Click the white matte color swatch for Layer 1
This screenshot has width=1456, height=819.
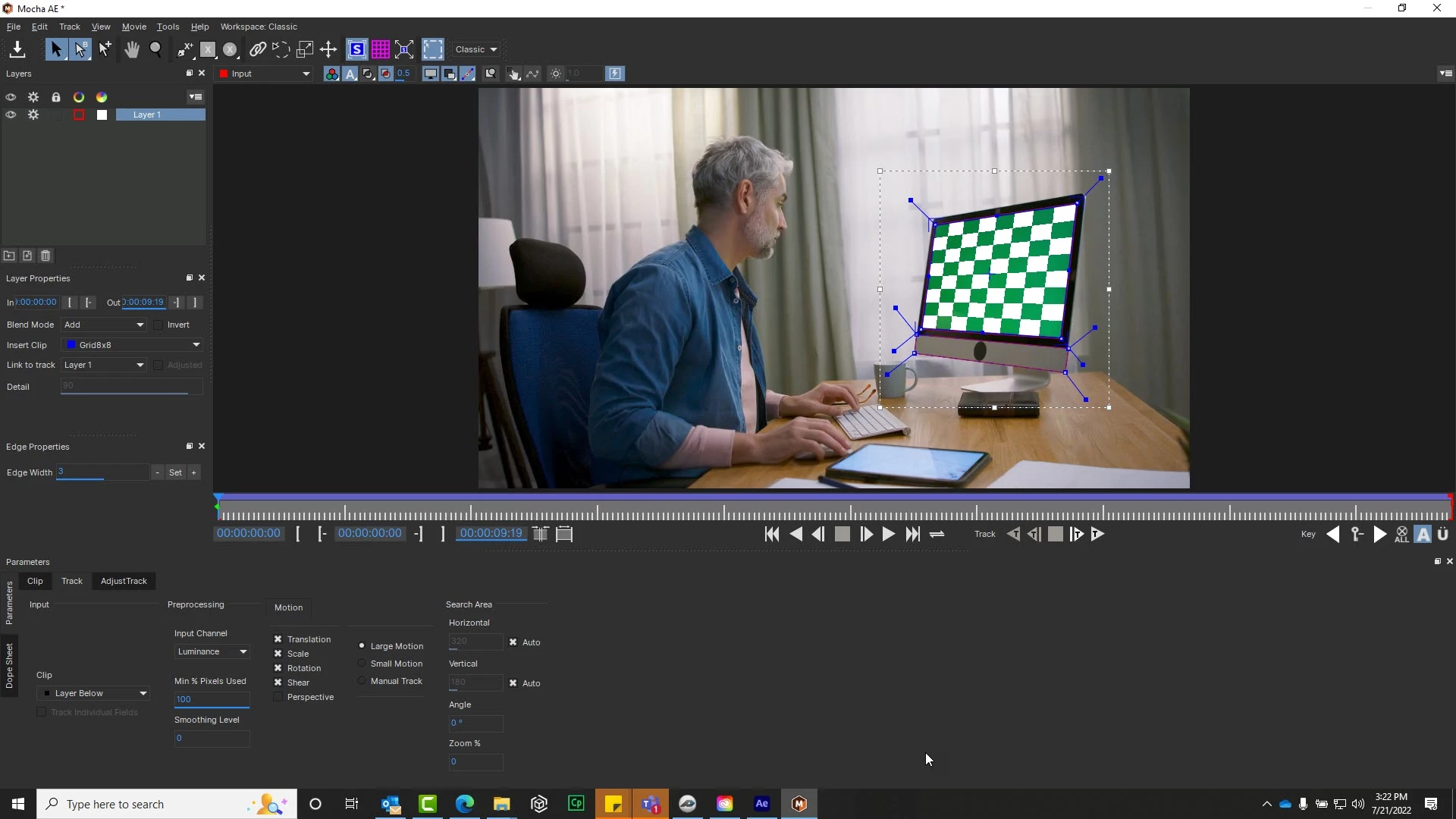(x=102, y=115)
